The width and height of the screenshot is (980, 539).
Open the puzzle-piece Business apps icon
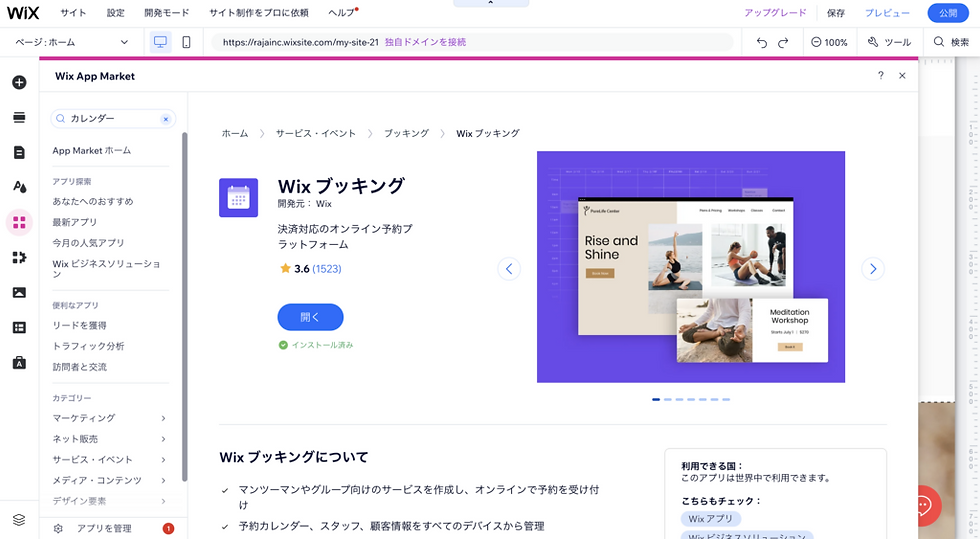point(19,258)
